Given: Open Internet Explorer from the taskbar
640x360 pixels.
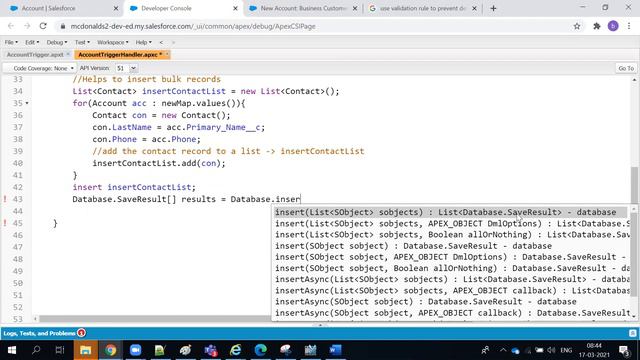Looking at the screenshot, I should pos(236,350).
